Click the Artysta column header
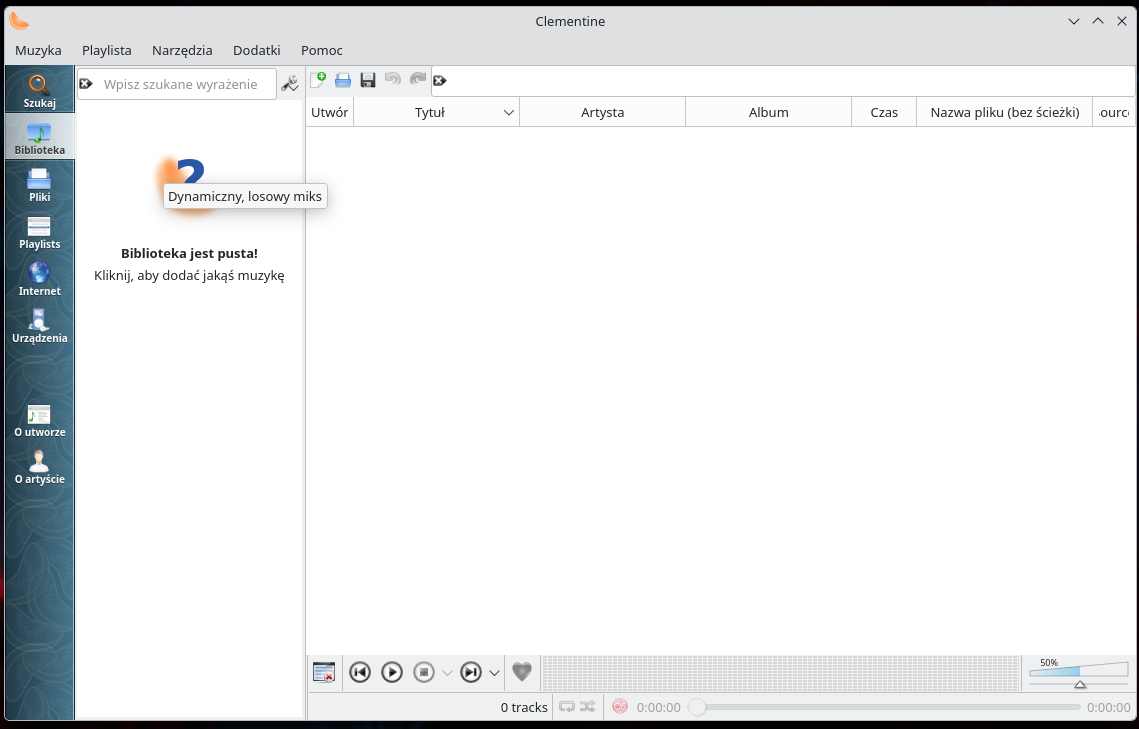 pos(603,113)
